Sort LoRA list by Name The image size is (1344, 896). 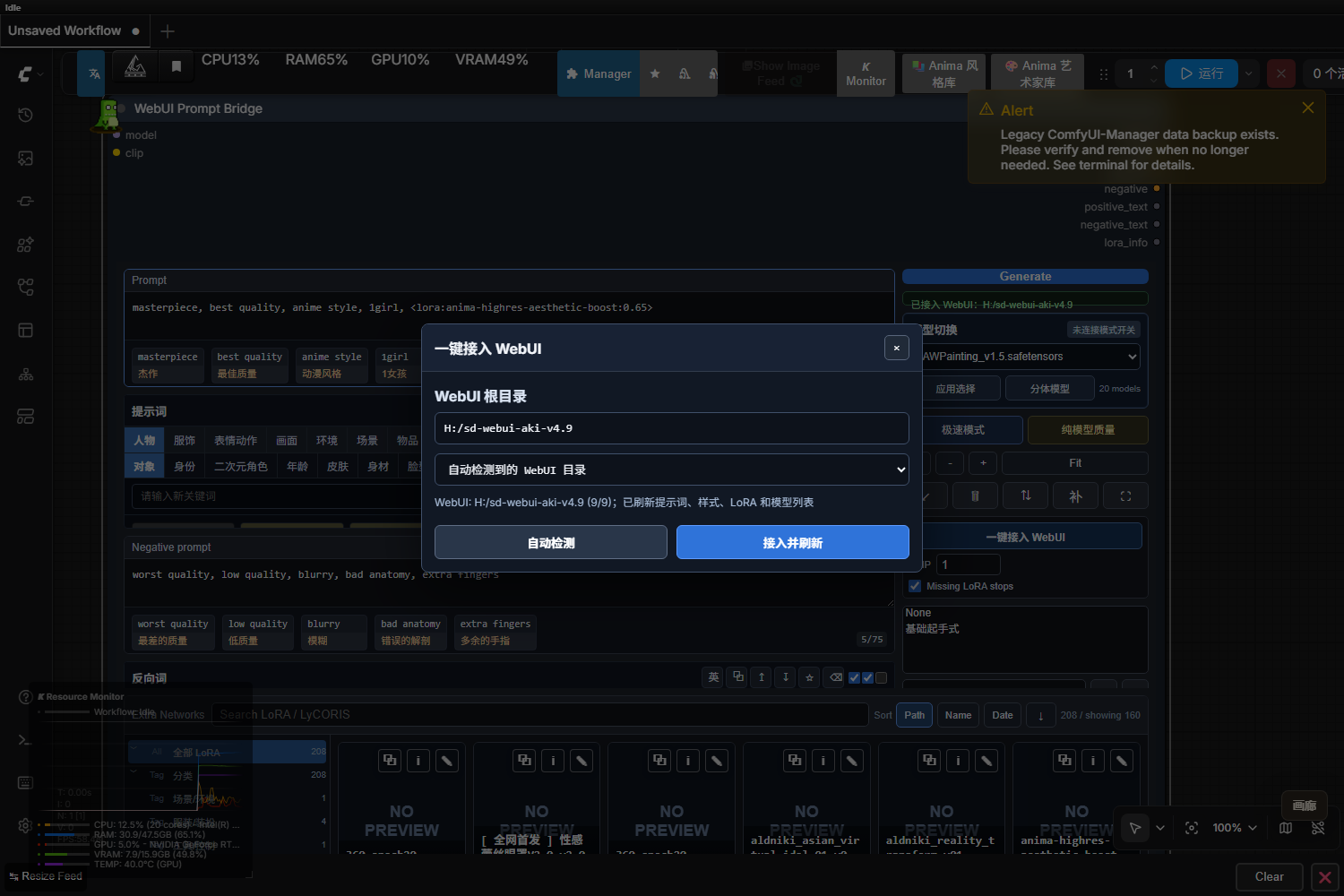tap(958, 715)
